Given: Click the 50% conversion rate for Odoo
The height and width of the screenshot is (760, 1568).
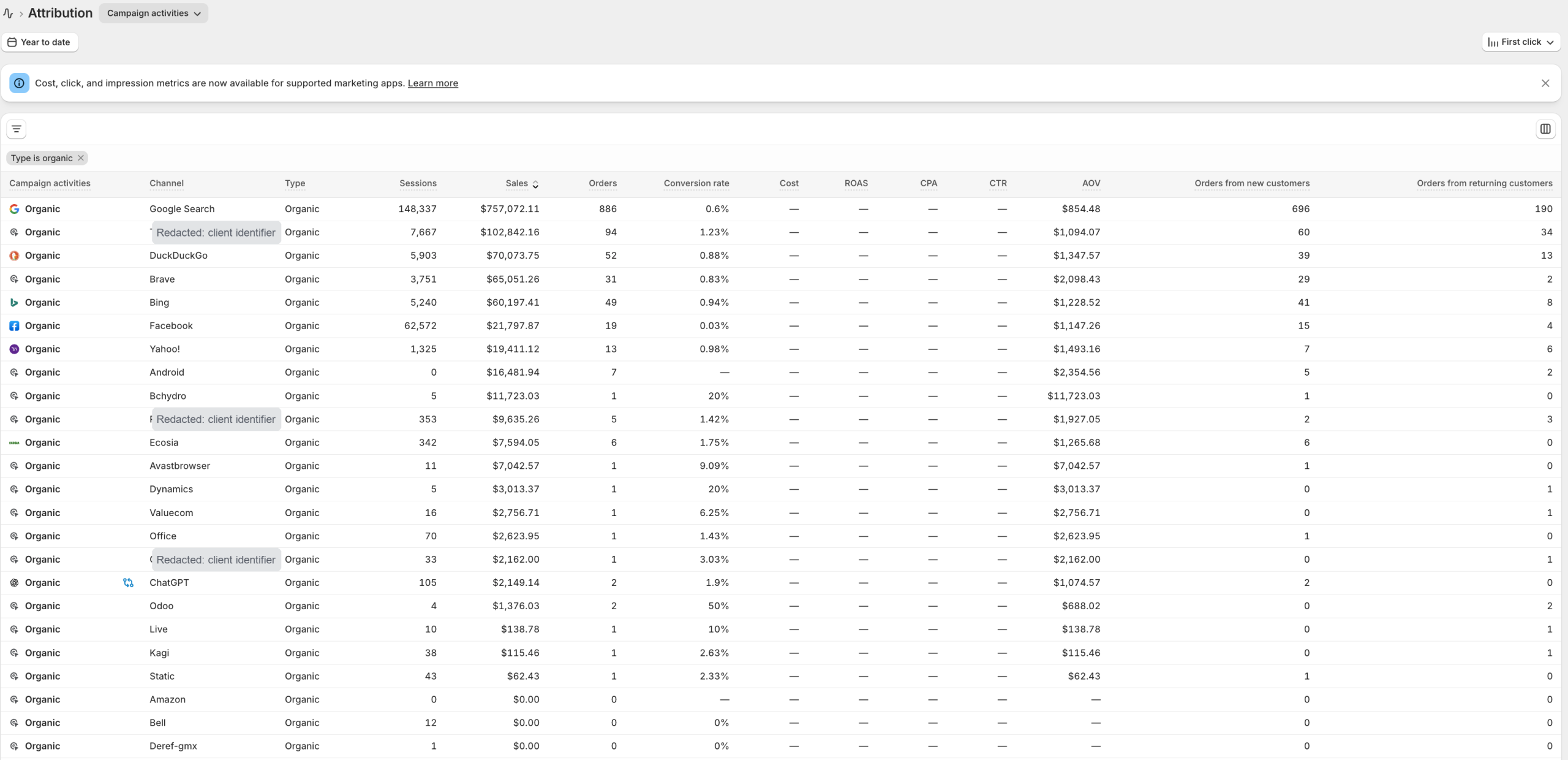Looking at the screenshot, I should click(718, 606).
